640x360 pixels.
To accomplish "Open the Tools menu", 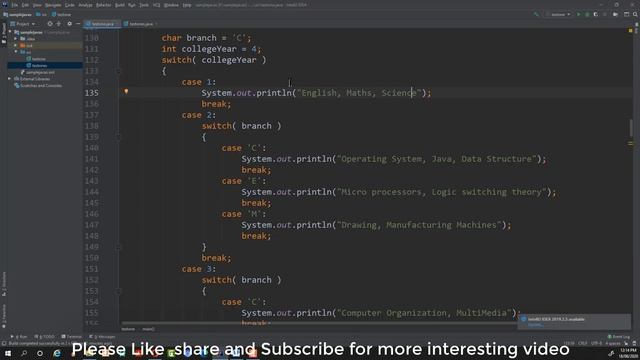I will point(144,5).
